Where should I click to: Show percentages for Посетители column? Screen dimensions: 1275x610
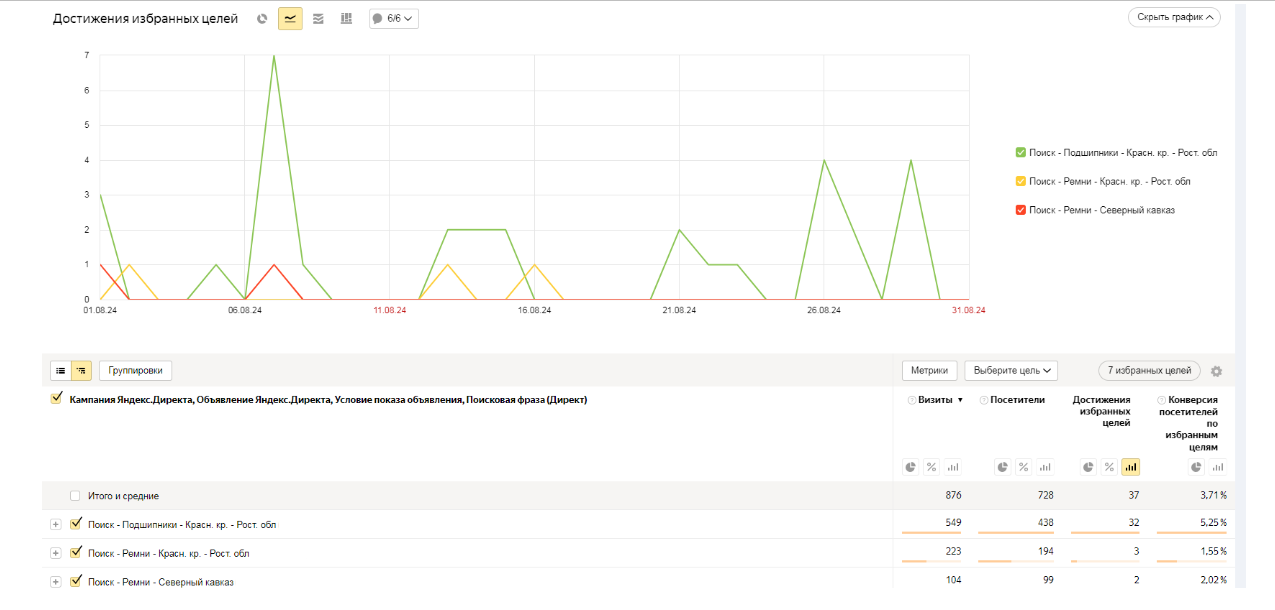(x=1024, y=467)
